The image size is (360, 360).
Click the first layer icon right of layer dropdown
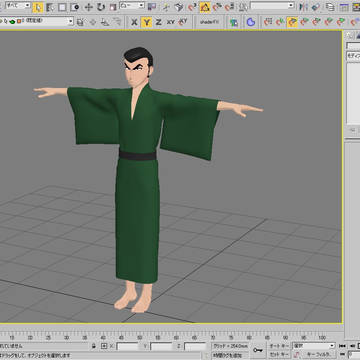tap(80, 22)
